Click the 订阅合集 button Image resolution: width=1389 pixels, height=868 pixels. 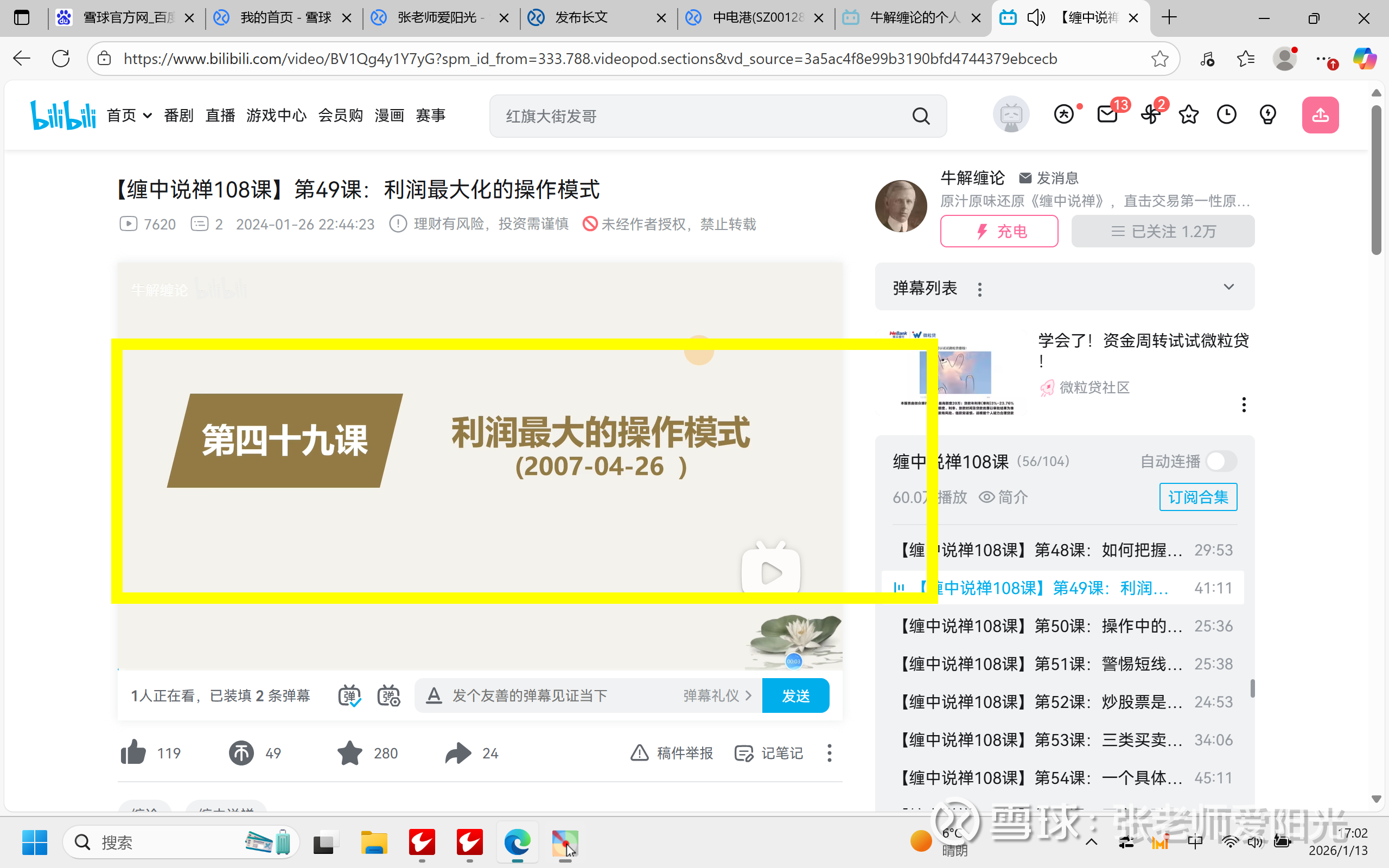pyautogui.click(x=1198, y=497)
